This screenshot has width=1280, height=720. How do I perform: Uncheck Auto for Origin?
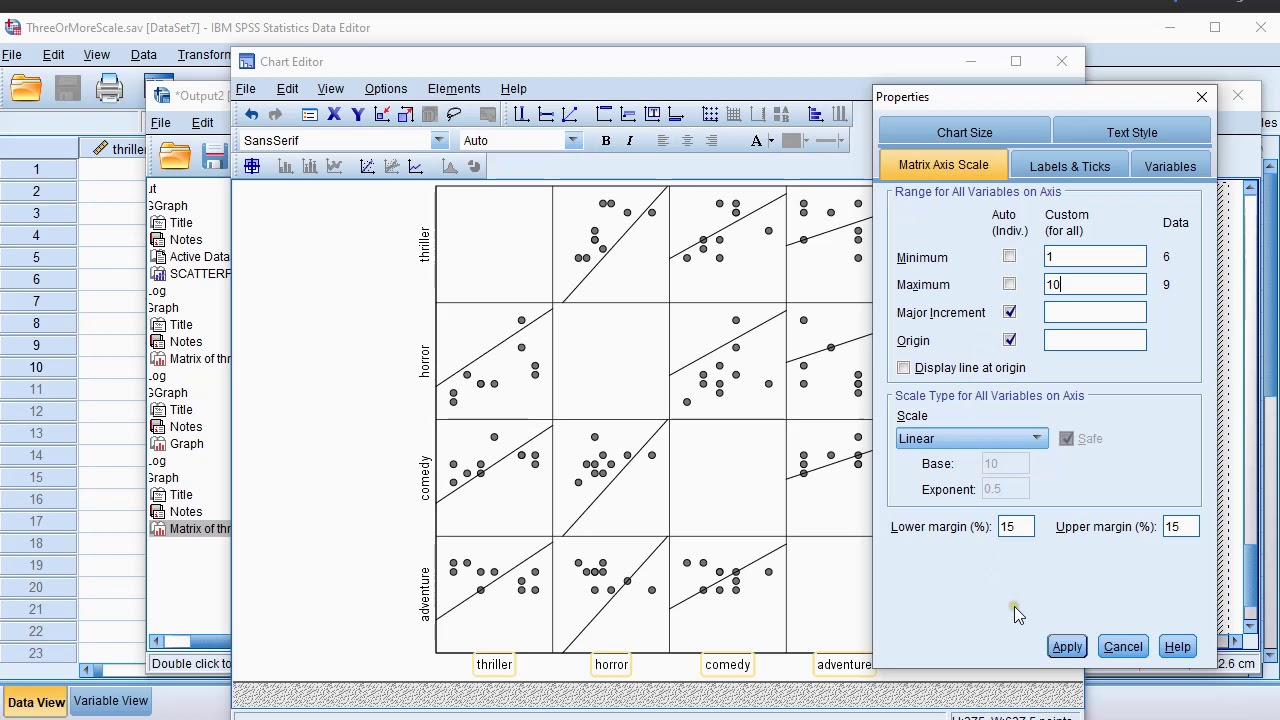click(x=1009, y=340)
